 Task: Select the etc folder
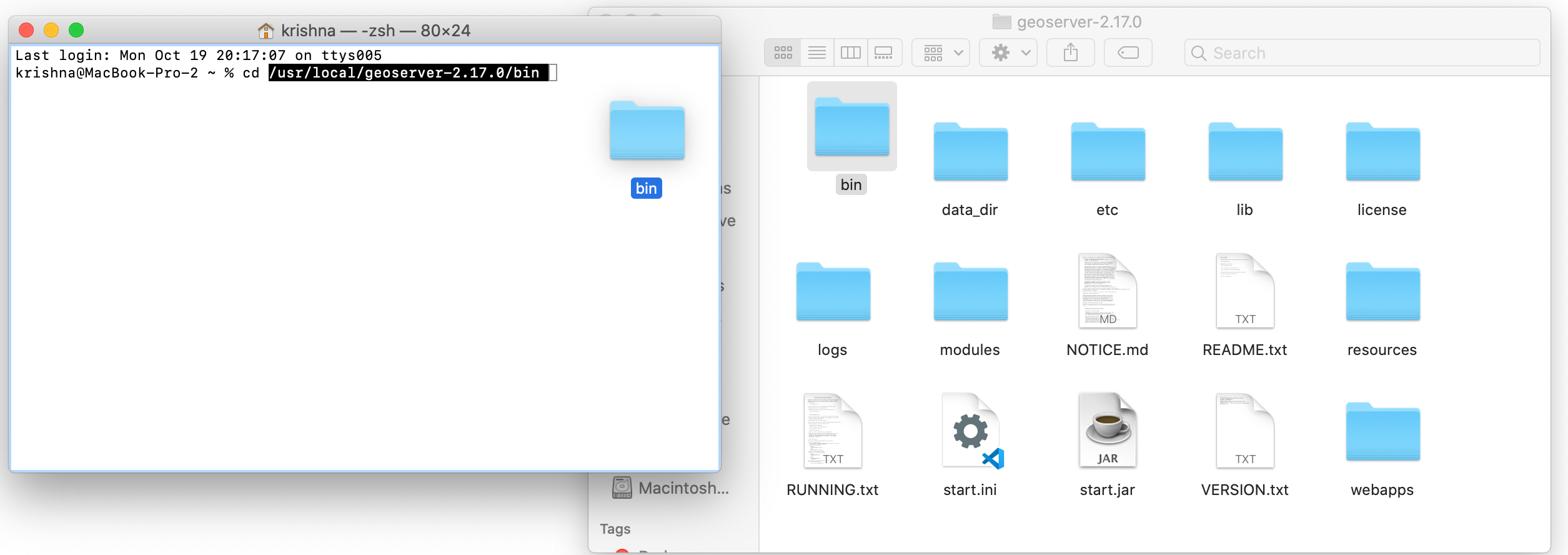coord(1108,152)
